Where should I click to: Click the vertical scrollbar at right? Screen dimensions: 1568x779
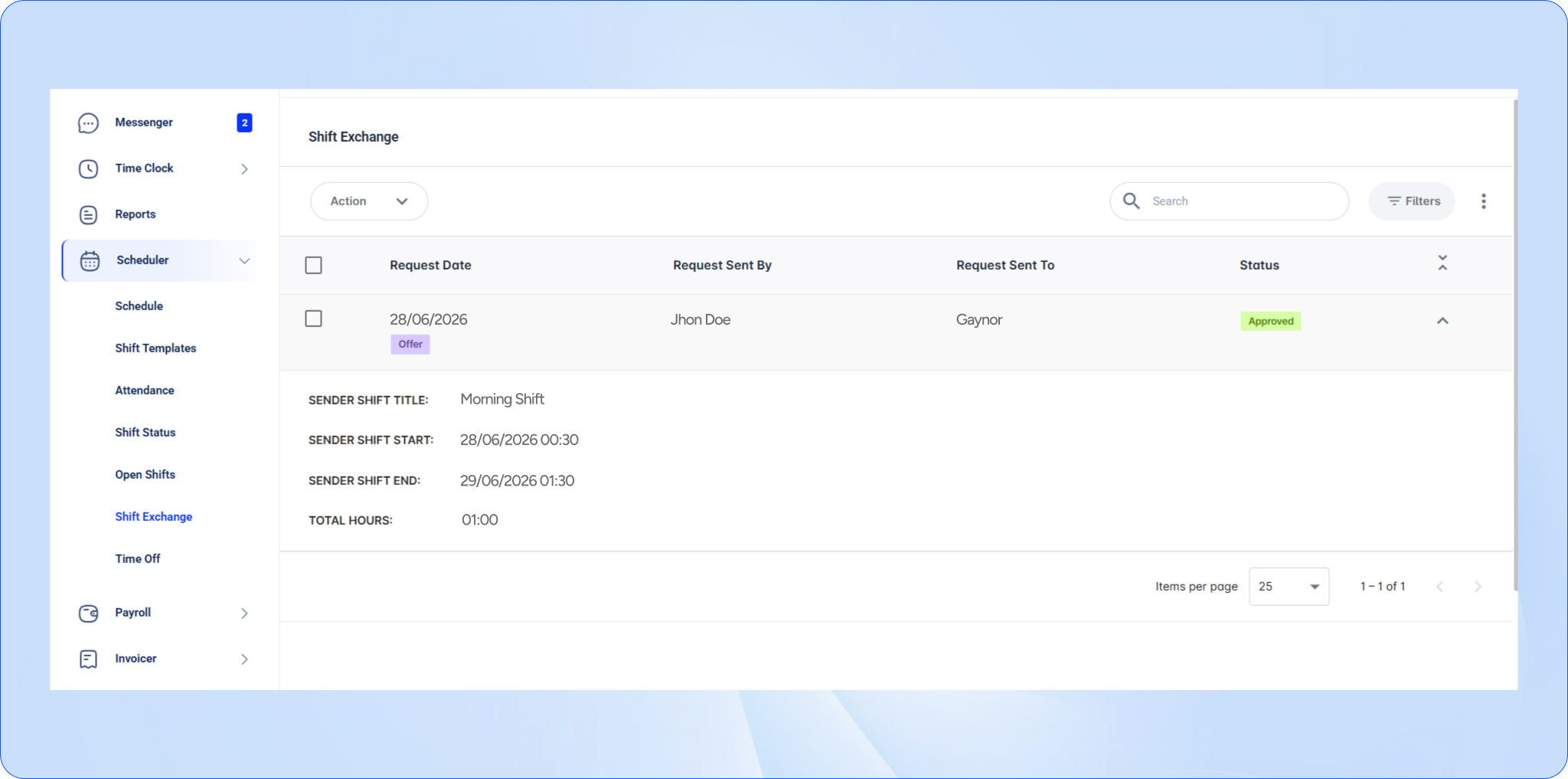1515,345
